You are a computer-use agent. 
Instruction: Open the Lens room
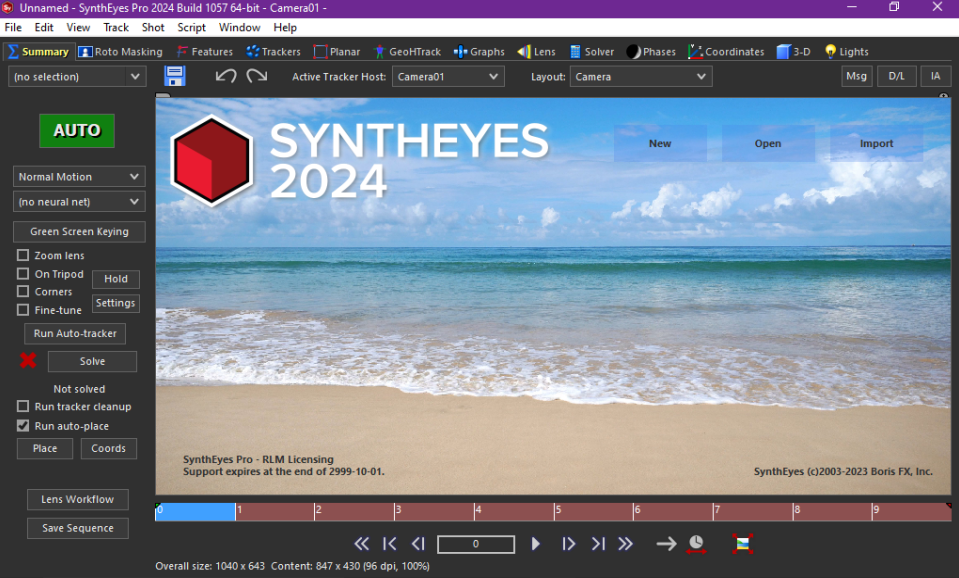[536, 51]
